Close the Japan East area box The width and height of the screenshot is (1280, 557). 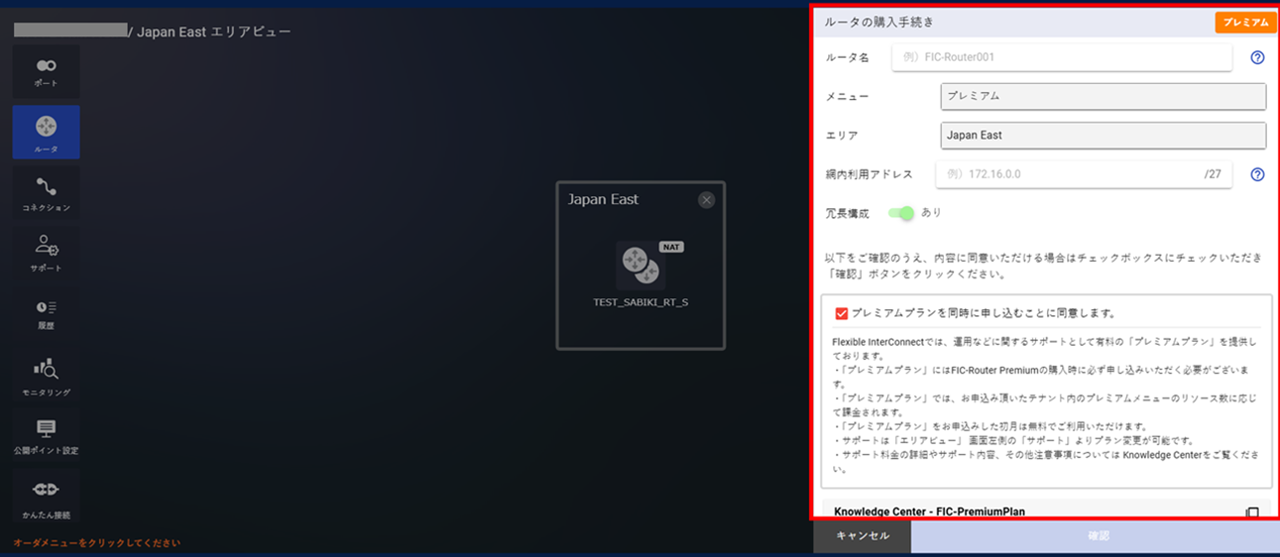[x=707, y=200]
